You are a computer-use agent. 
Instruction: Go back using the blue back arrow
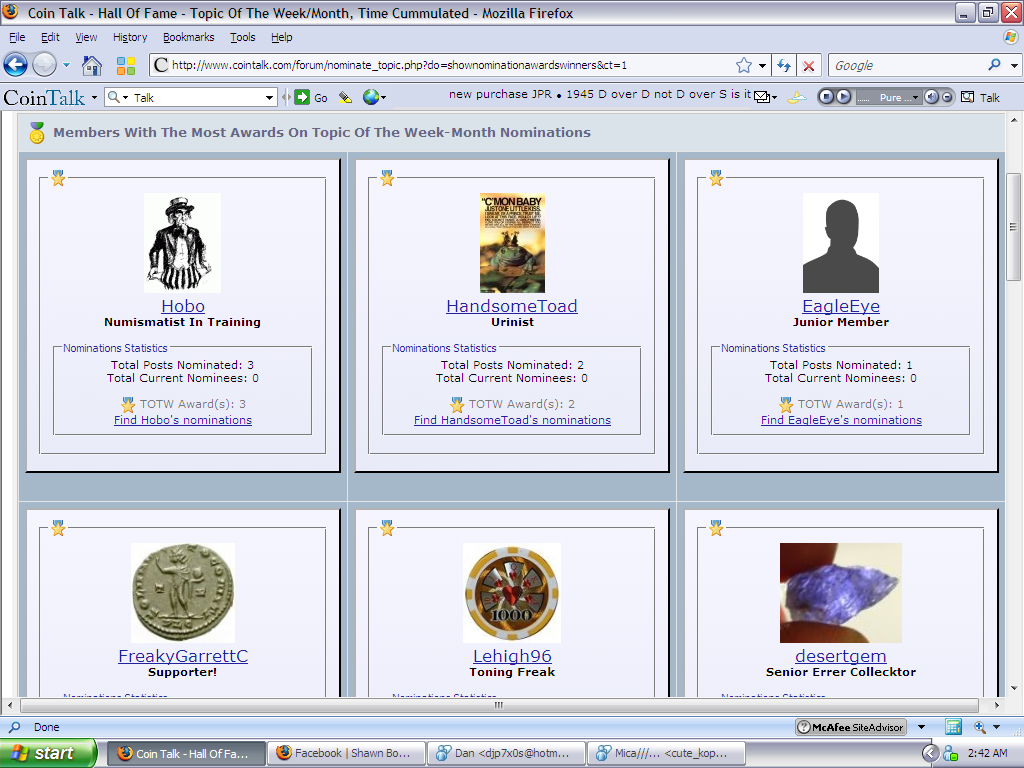click(16, 65)
